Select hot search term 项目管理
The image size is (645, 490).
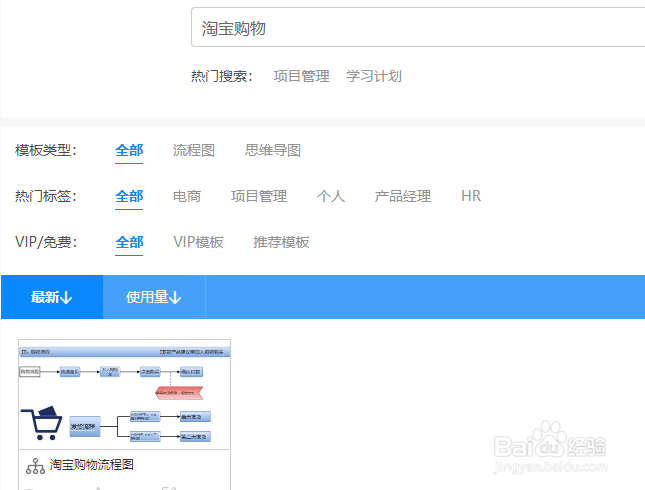click(x=302, y=76)
